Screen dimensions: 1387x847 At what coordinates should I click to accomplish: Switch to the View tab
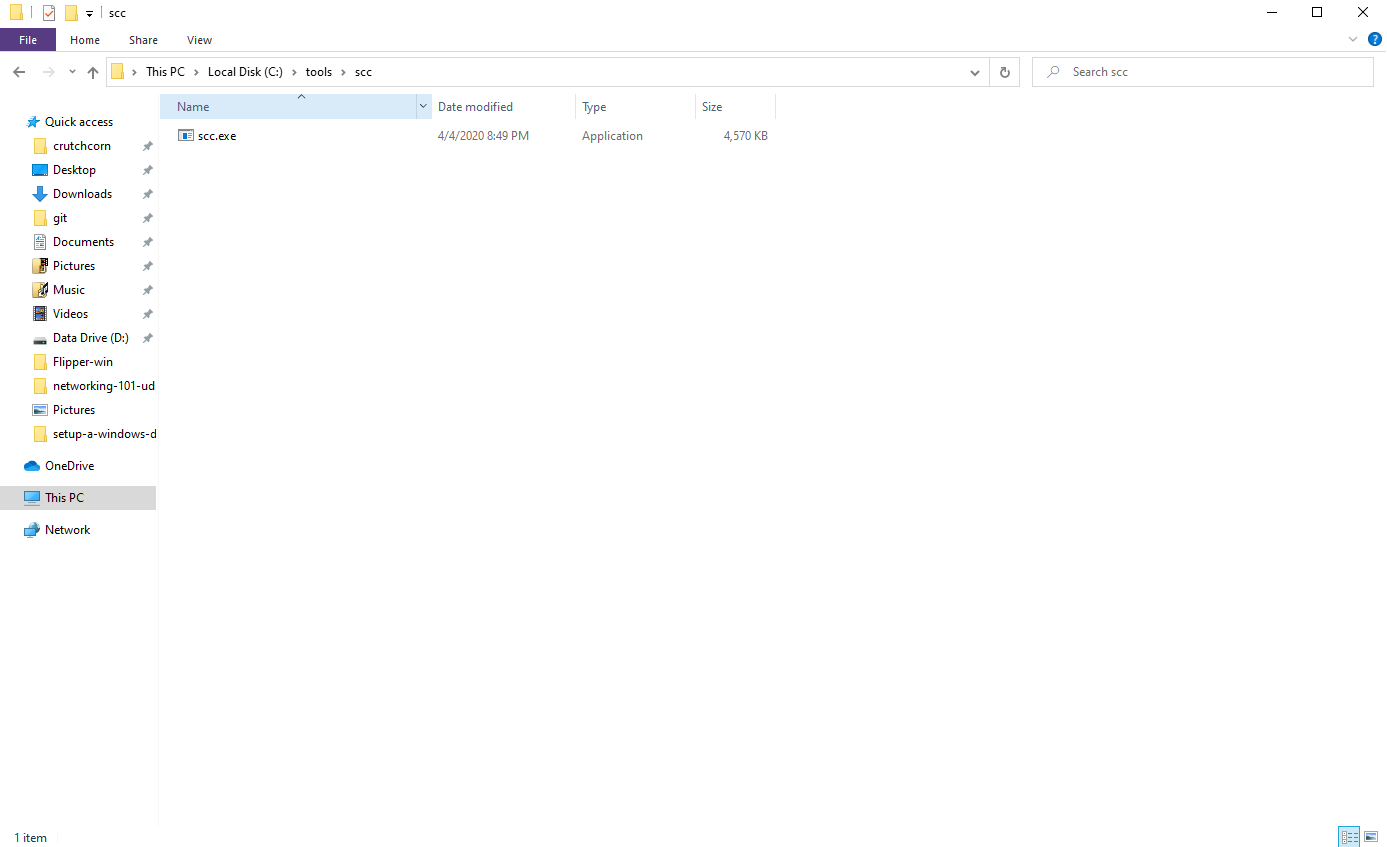(198, 39)
